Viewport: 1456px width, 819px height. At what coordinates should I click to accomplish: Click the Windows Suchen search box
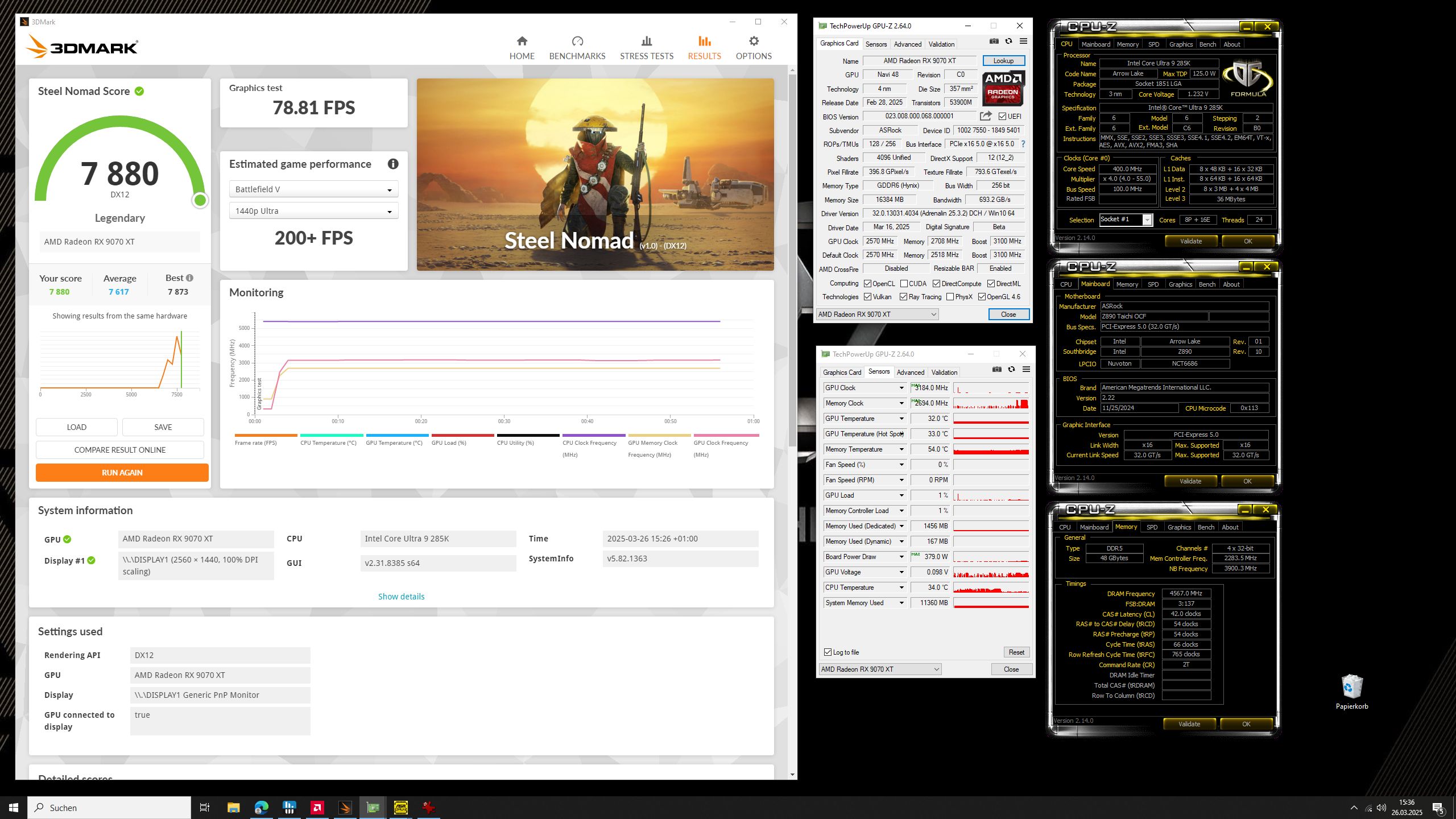coord(109,808)
